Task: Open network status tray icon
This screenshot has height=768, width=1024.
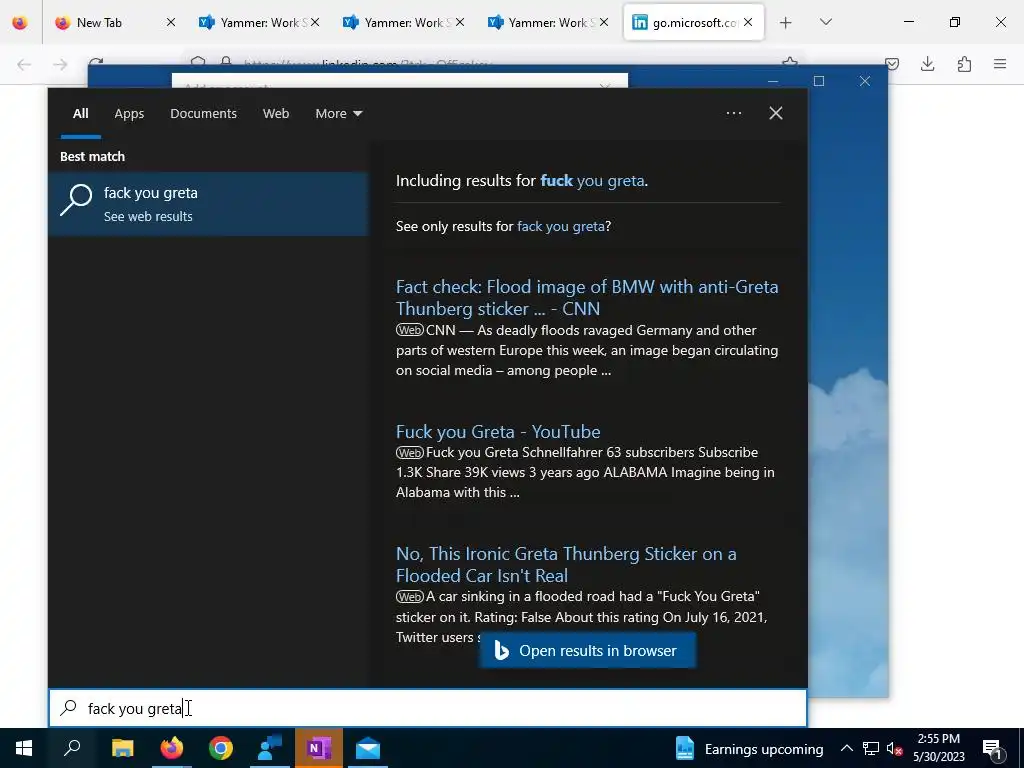Action: [871, 748]
